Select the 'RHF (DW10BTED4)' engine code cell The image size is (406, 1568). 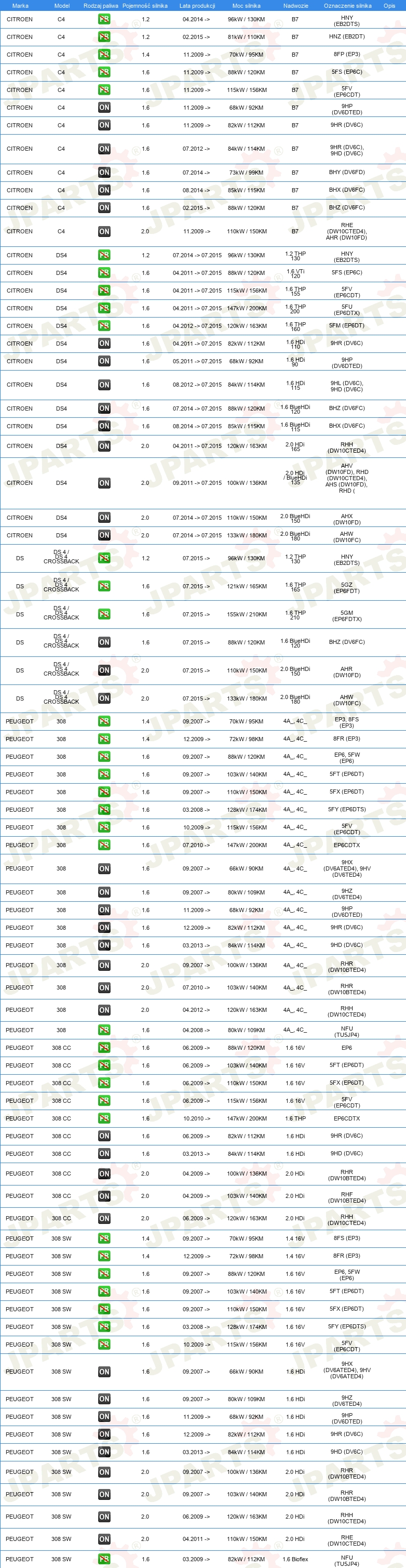347,1197
